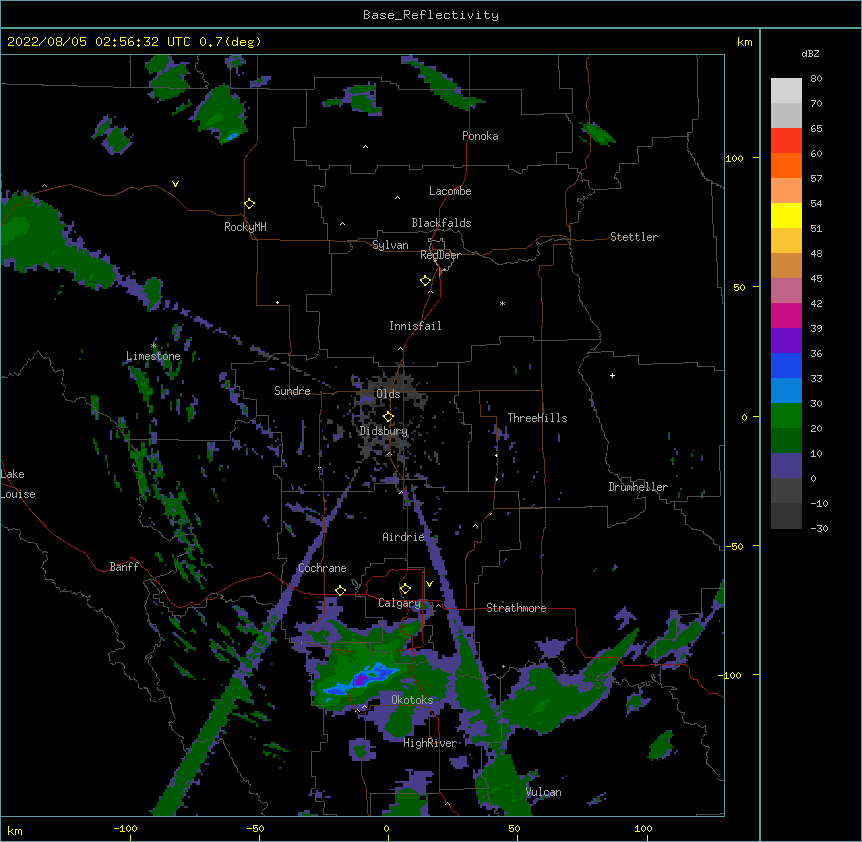Viewport: 862px width, 842px height.
Task: Click the Base_Reflectivity title text
Action: pos(431,15)
